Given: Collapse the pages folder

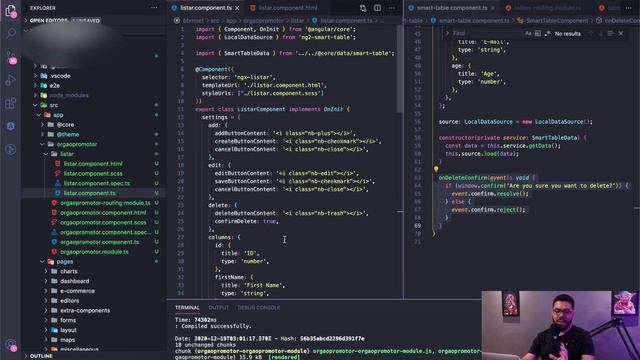Looking at the screenshot, I should [x=64, y=262].
